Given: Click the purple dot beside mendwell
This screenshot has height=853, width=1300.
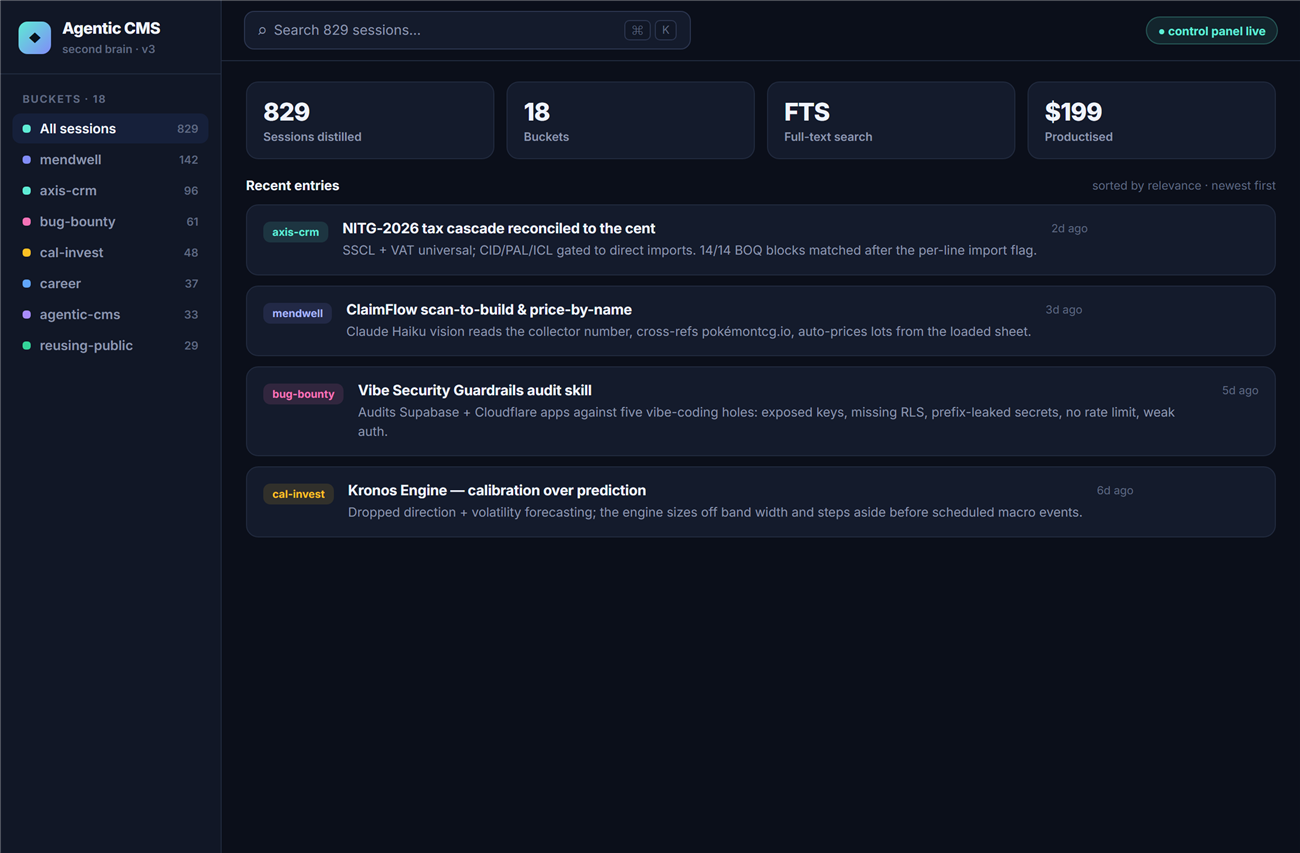Looking at the screenshot, I should point(27,160).
